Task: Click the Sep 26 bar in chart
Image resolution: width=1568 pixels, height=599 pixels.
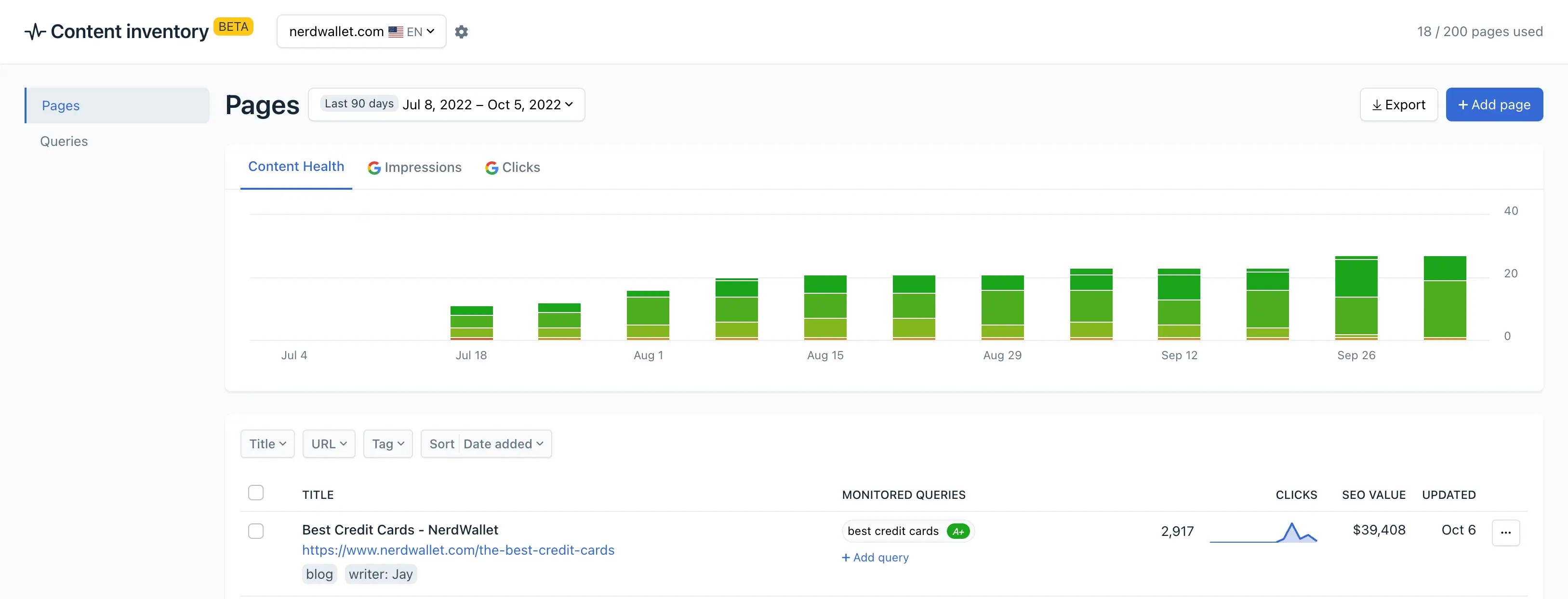Action: tap(1355, 298)
